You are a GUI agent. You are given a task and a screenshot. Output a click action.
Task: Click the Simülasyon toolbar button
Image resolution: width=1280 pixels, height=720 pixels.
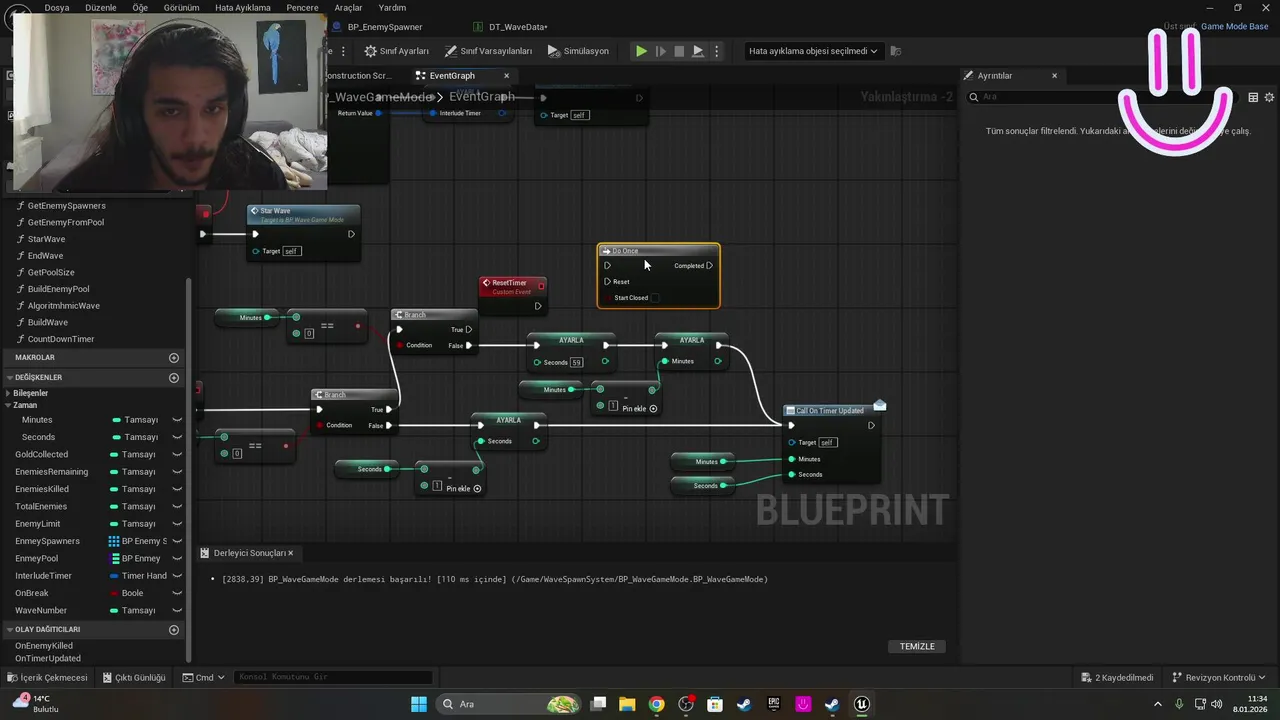point(578,51)
